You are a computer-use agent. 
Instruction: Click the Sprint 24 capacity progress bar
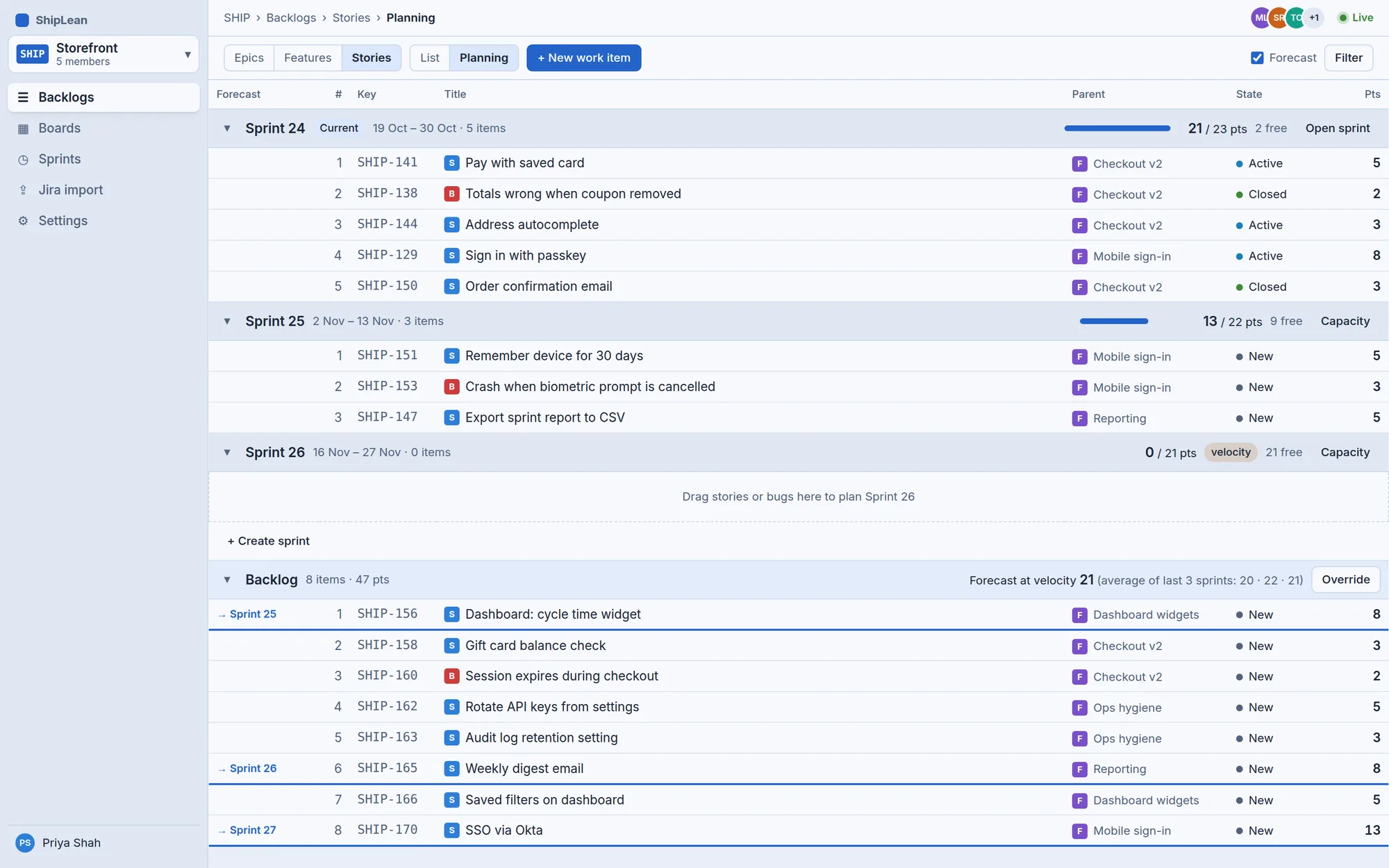(x=1117, y=128)
